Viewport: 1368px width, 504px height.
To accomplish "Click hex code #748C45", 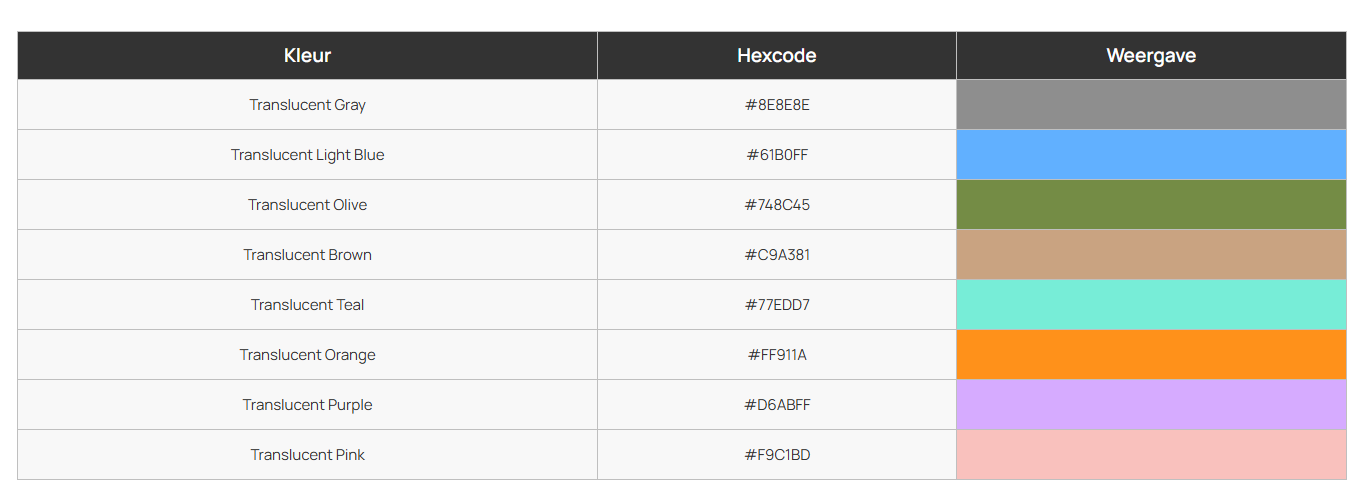I will (x=777, y=205).
